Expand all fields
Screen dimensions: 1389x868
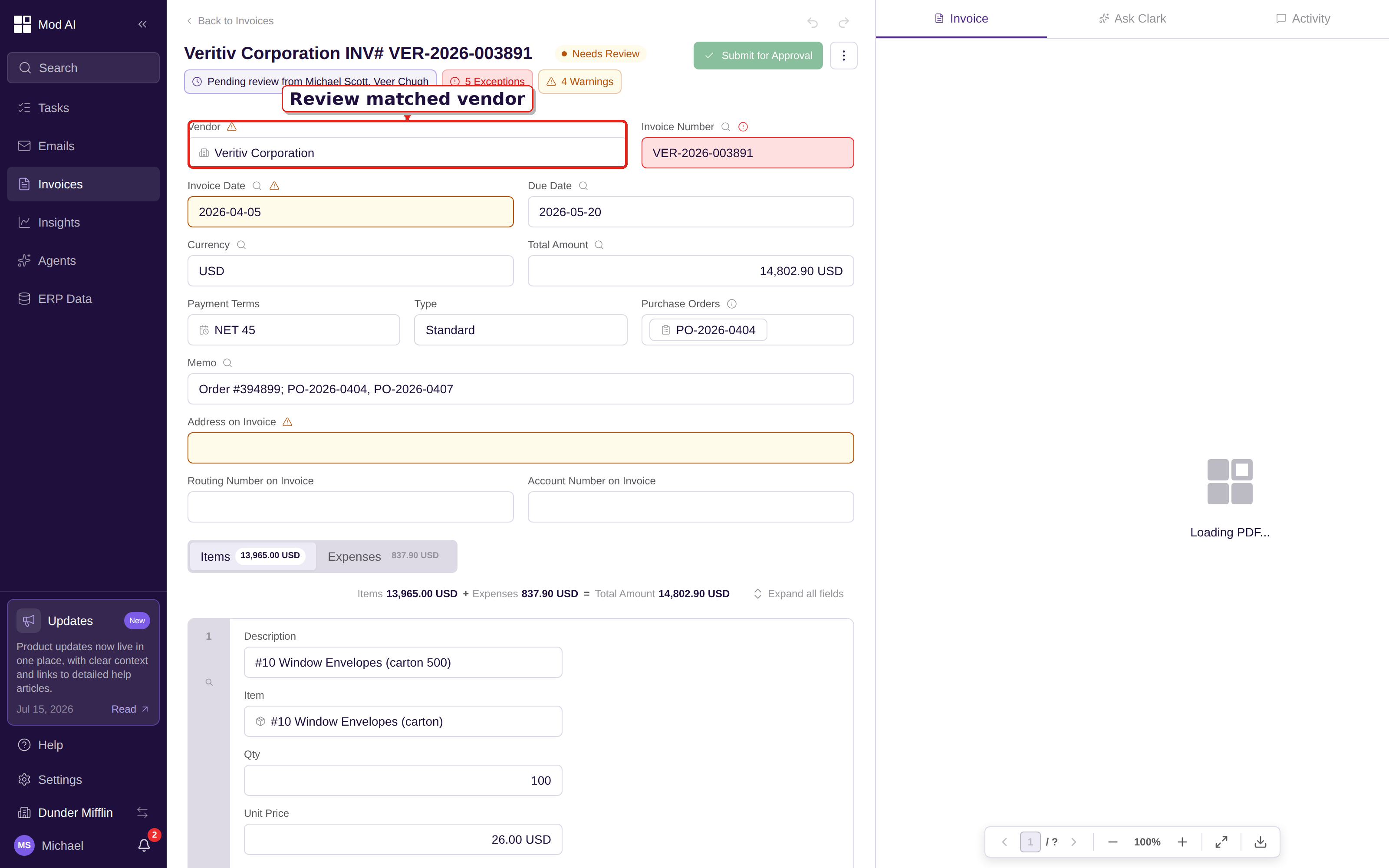[798, 594]
